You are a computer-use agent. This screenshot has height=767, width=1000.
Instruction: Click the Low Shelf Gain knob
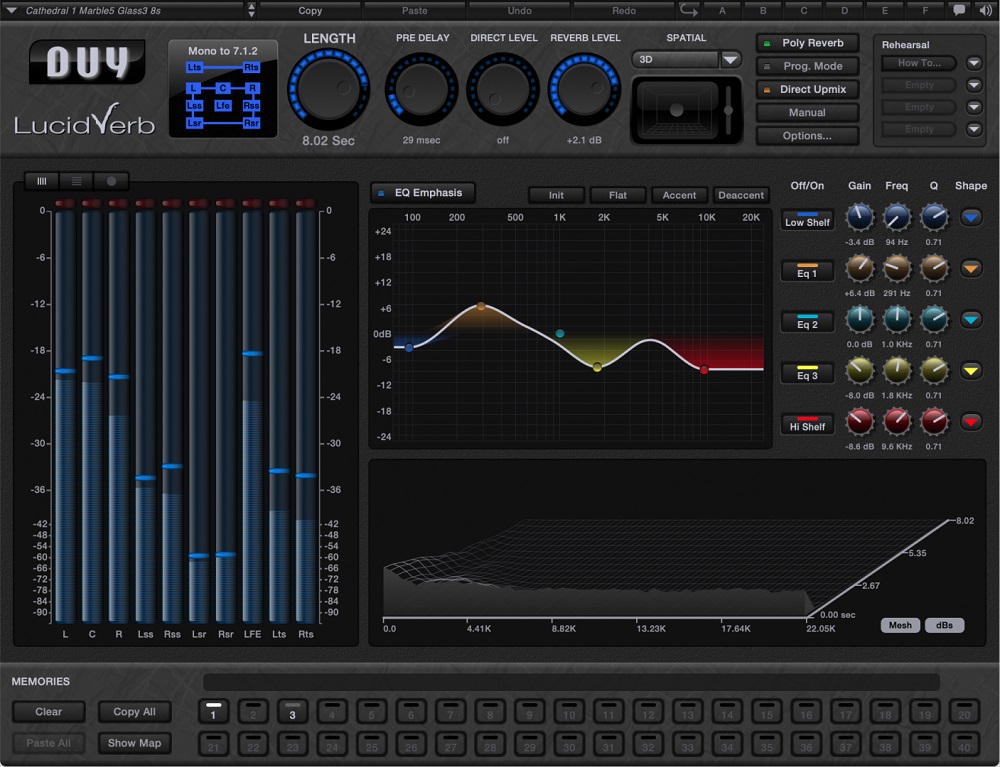point(859,218)
